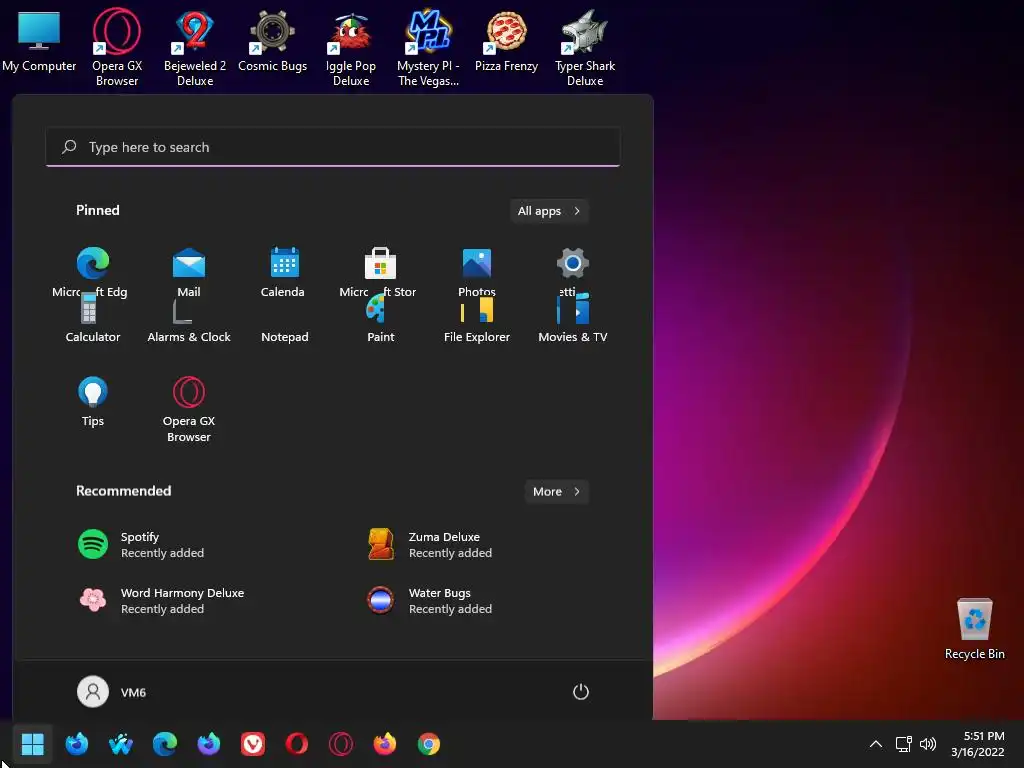Screen dimensions: 1024x768
Task: Select Iggle Pop Deluxe desktop shortcut
Action: (x=351, y=47)
